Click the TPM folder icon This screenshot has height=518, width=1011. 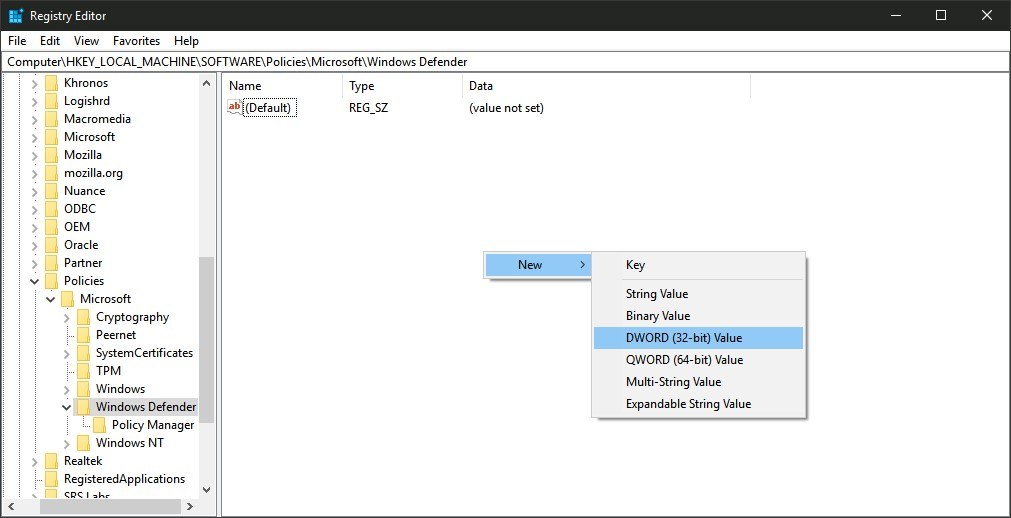pos(83,371)
